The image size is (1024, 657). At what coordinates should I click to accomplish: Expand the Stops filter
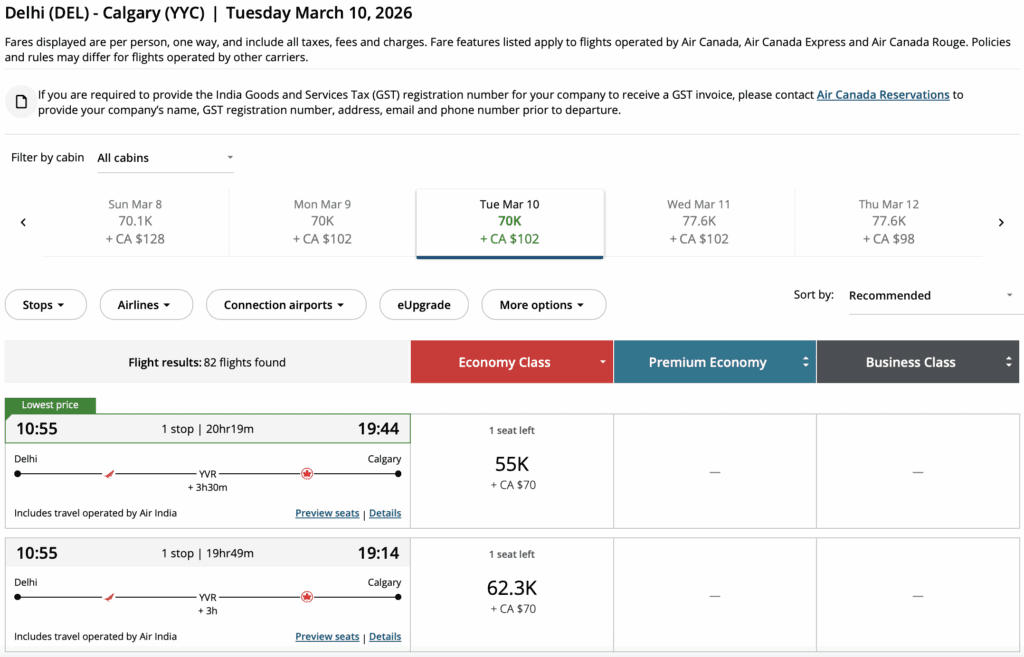(x=45, y=305)
